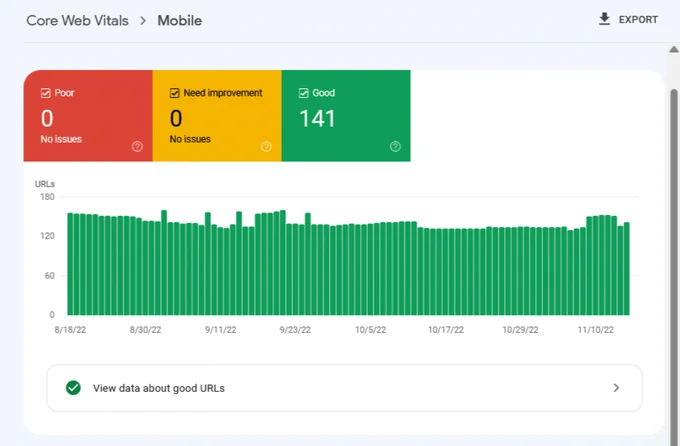Click 'No issues' under Need improvement

click(x=190, y=139)
